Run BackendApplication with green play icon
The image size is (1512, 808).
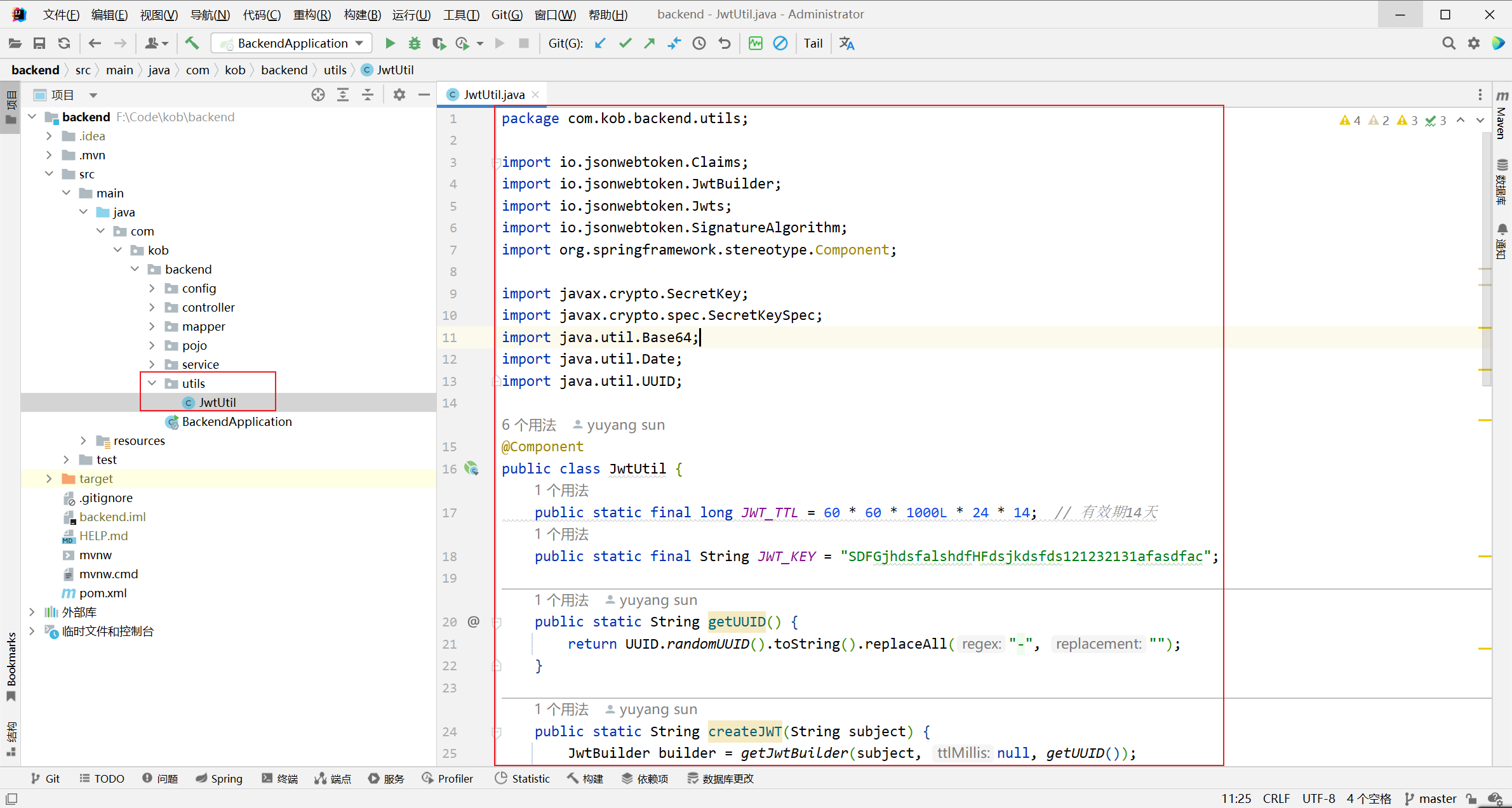(390, 43)
